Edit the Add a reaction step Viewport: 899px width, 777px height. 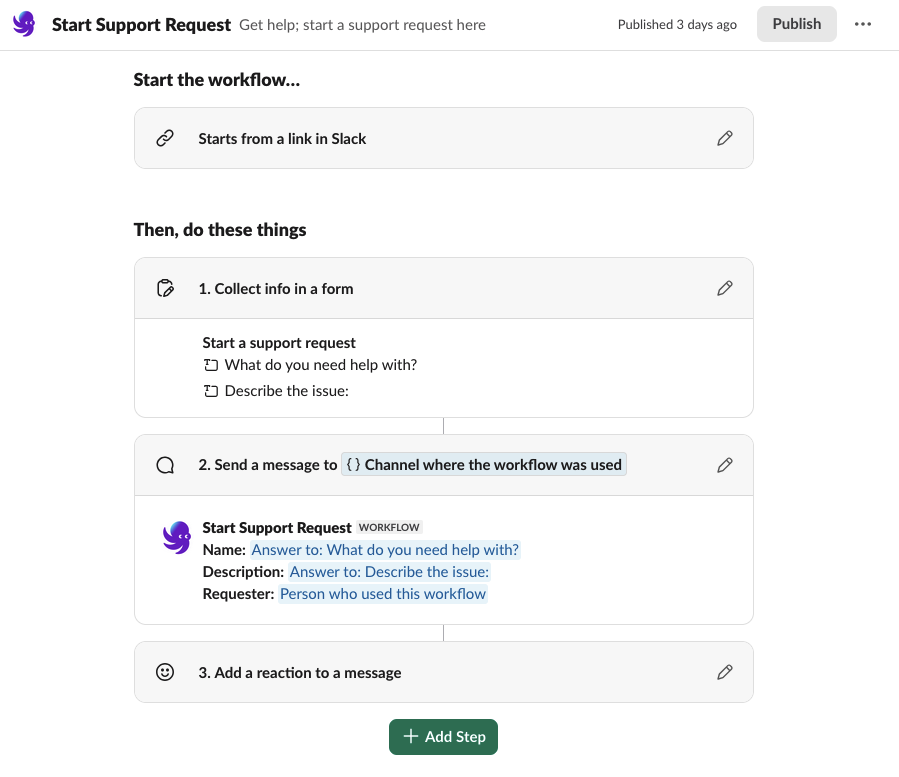[725, 673]
